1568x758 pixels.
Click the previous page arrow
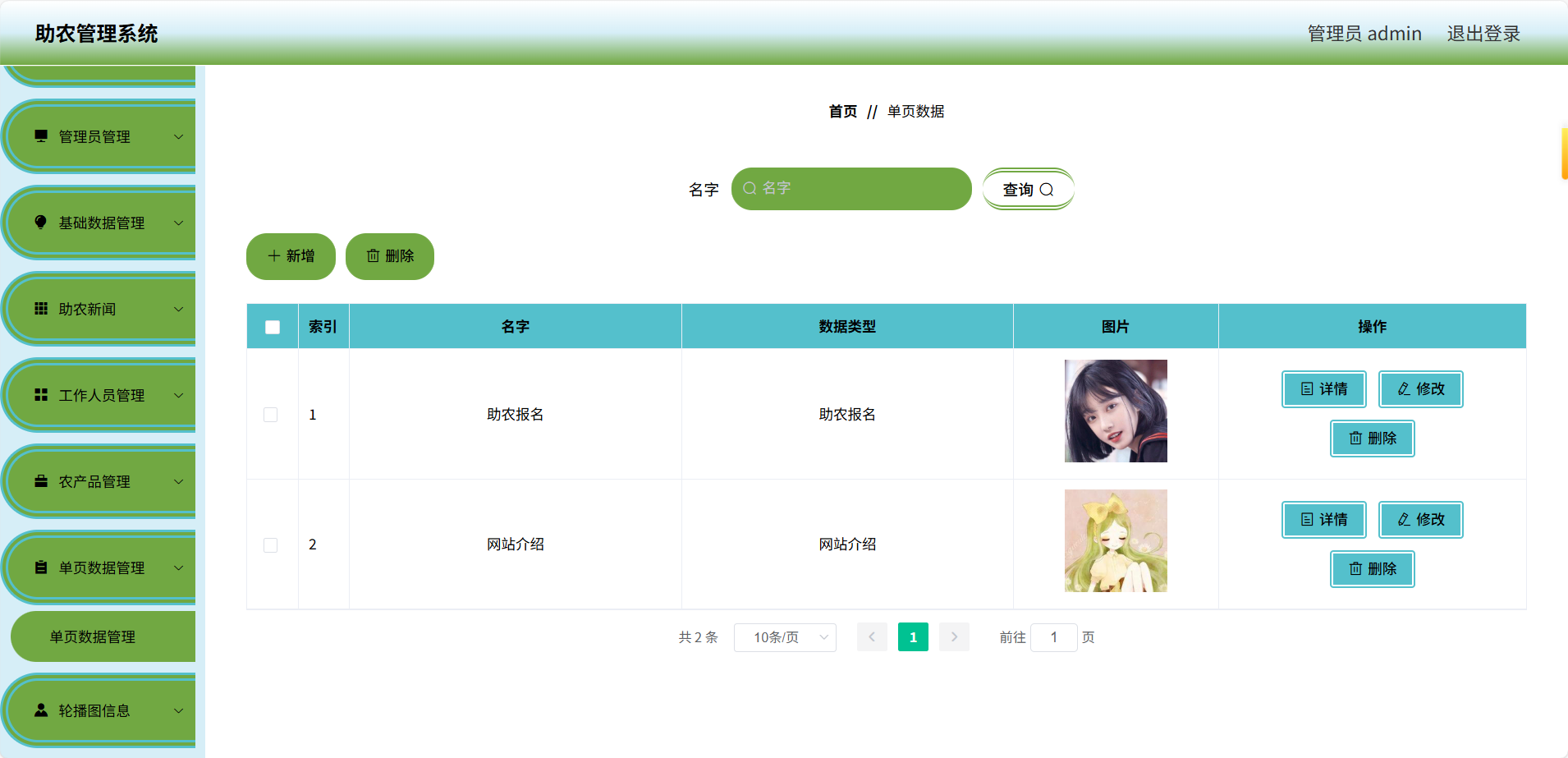click(x=872, y=637)
